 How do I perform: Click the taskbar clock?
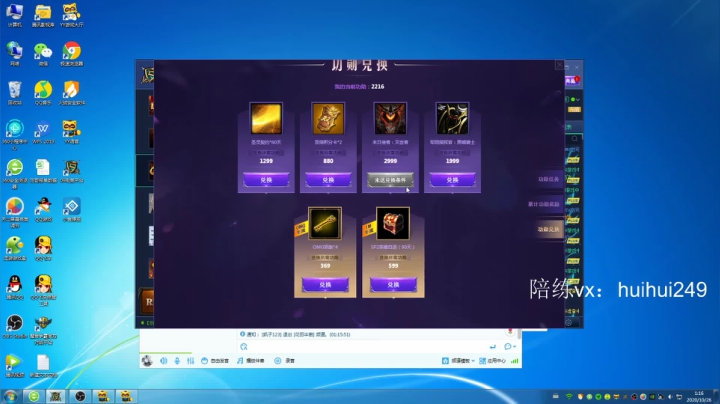698,397
